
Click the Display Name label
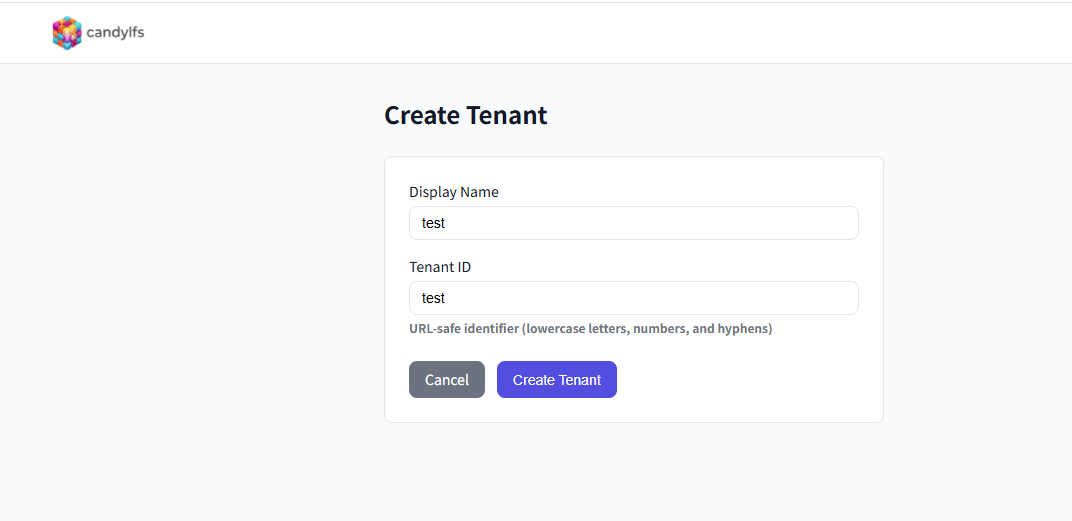pyautogui.click(x=453, y=192)
